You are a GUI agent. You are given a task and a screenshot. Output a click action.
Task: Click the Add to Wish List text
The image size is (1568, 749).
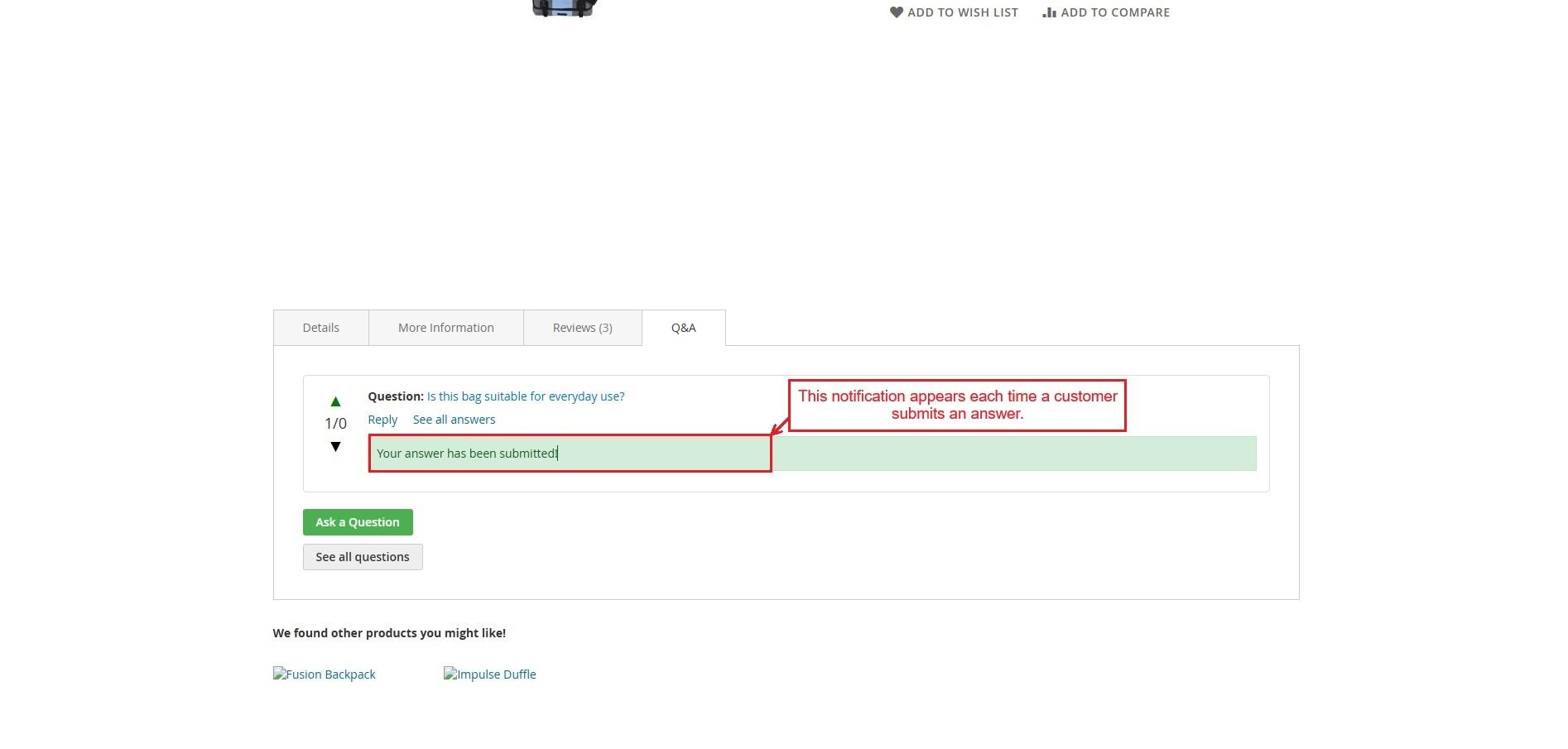pyautogui.click(x=962, y=12)
